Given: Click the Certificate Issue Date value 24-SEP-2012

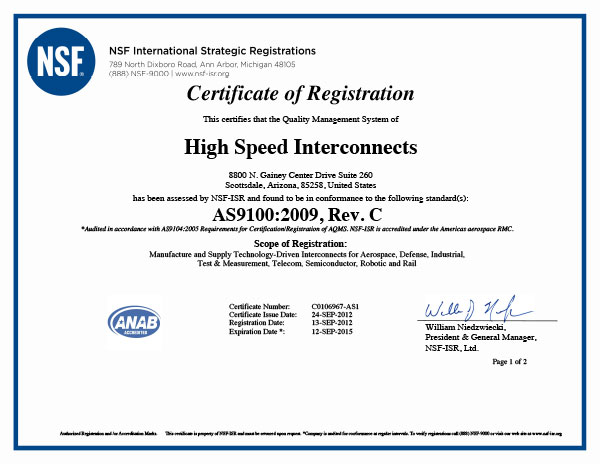Looking at the screenshot, I should click(x=332, y=315).
